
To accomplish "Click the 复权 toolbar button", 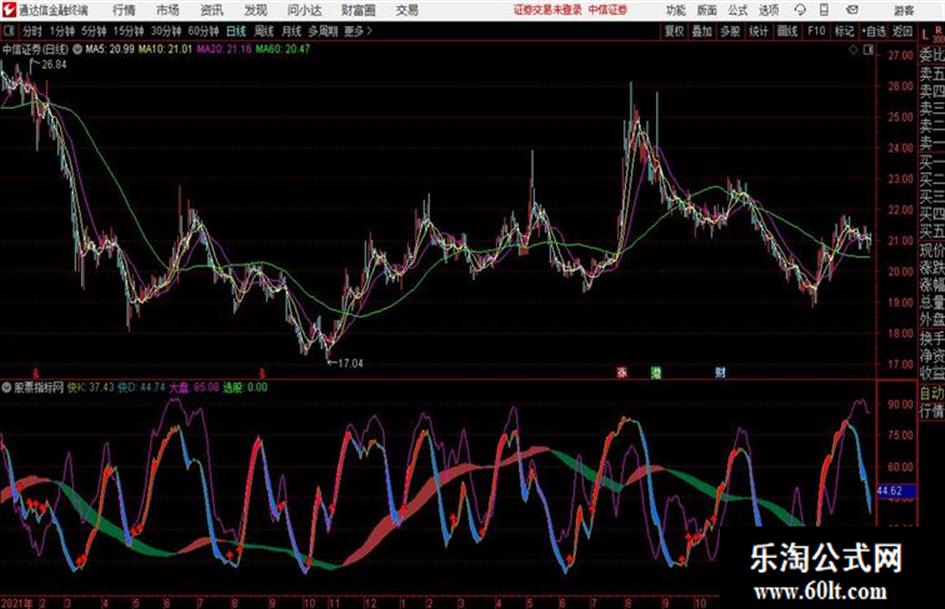I will click(x=674, y=31).
